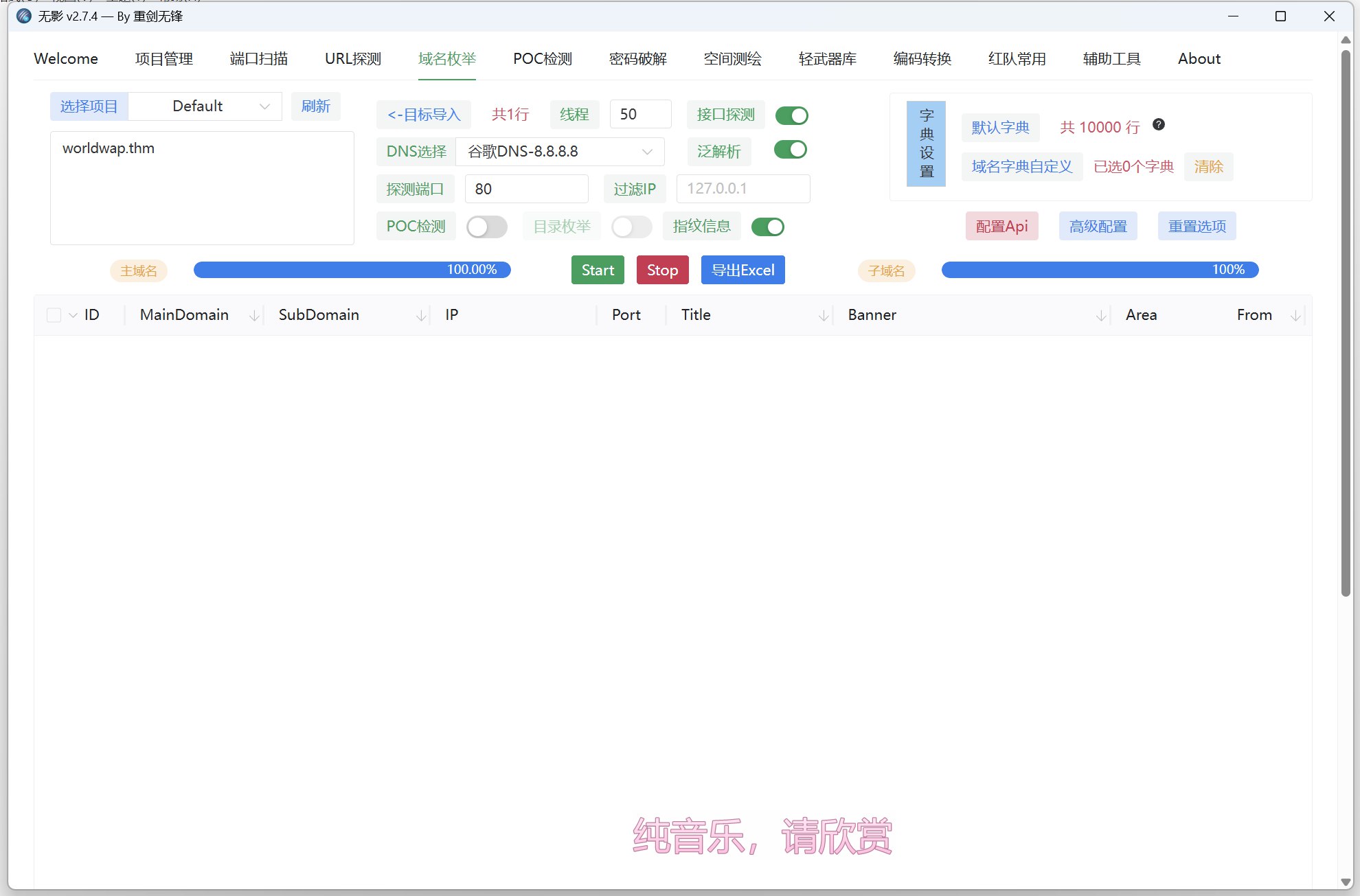
Task: Enable the POC检测 toggle switch
Action: 486,227
